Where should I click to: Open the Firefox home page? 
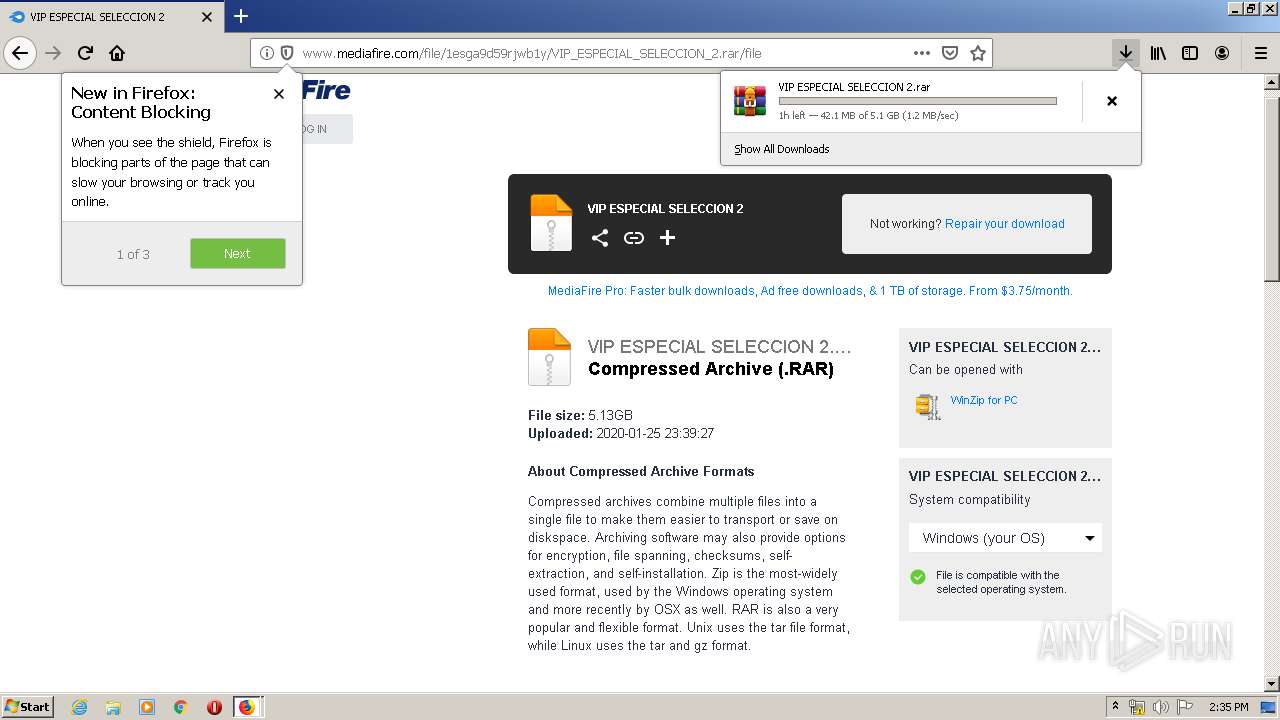point(117,53)
